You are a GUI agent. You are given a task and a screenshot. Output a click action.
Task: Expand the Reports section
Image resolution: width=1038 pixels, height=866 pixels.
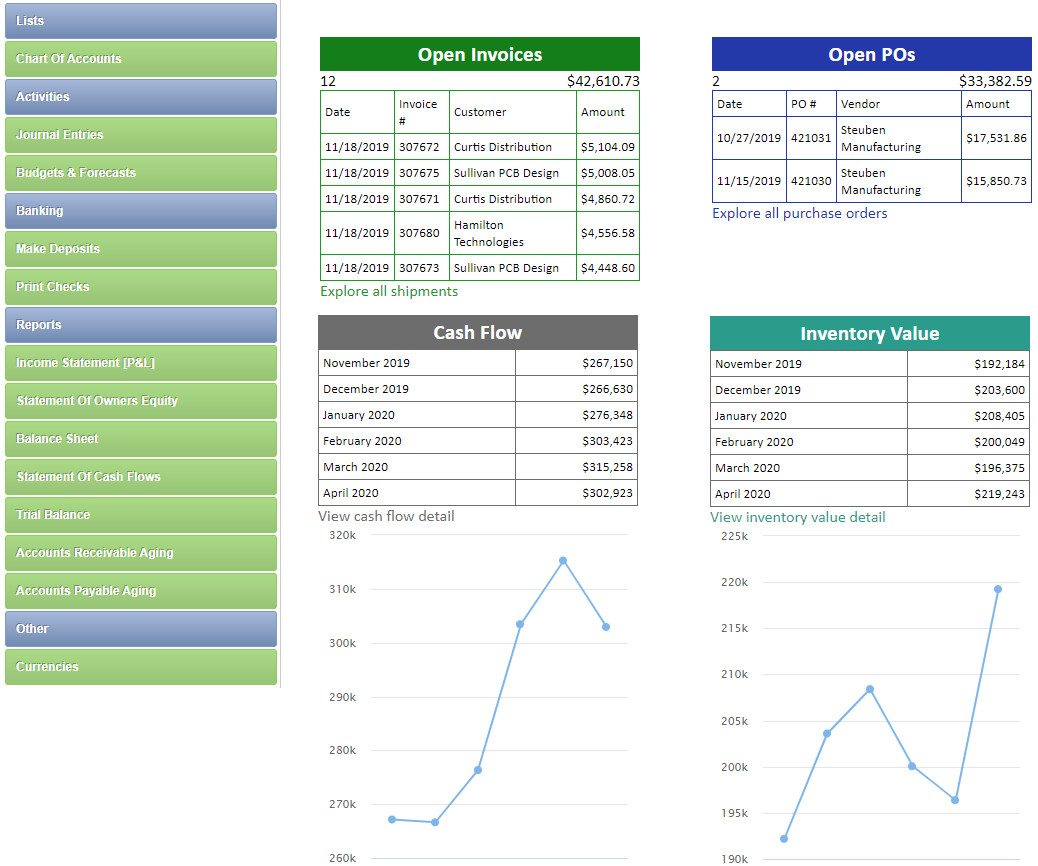140,325
